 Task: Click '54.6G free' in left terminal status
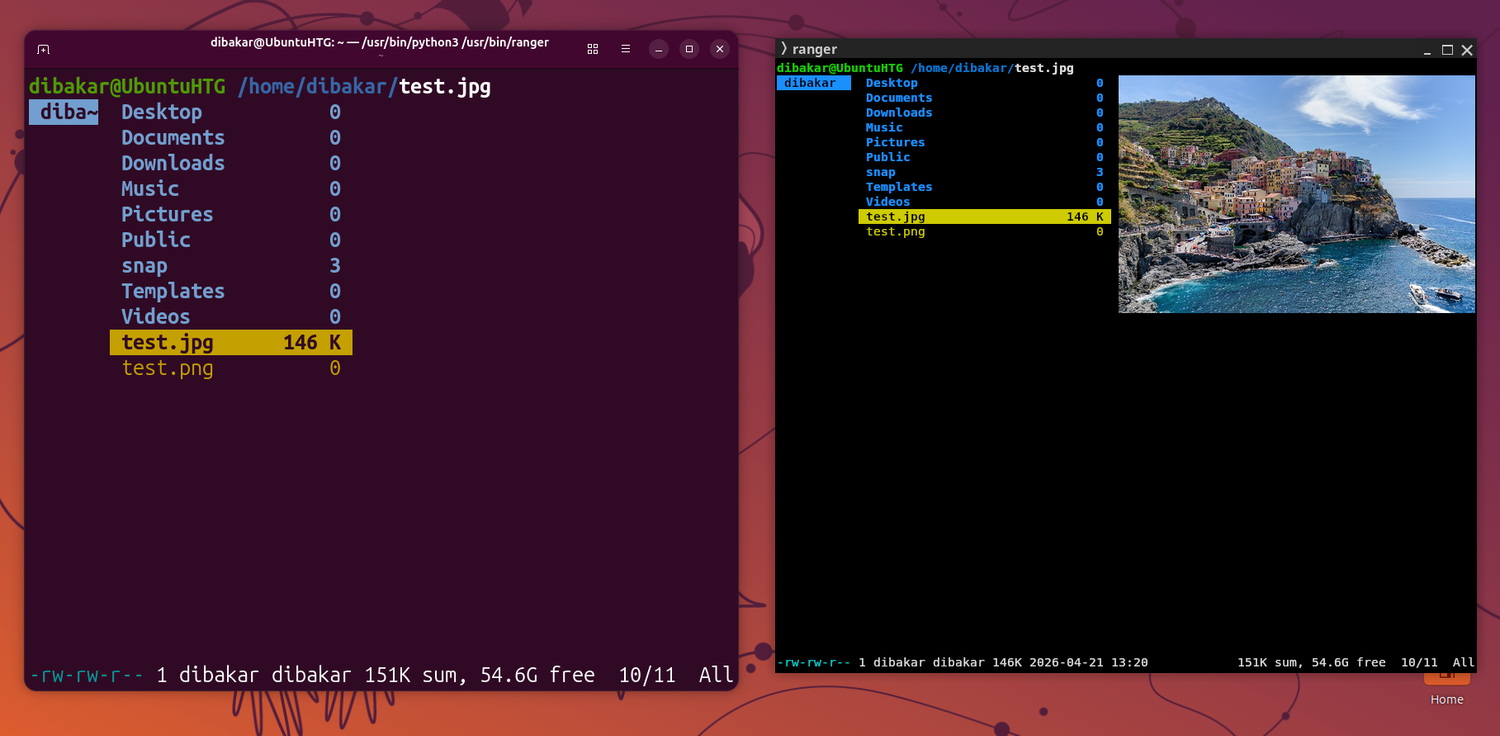pyautogui.click(x=537, y=675)
